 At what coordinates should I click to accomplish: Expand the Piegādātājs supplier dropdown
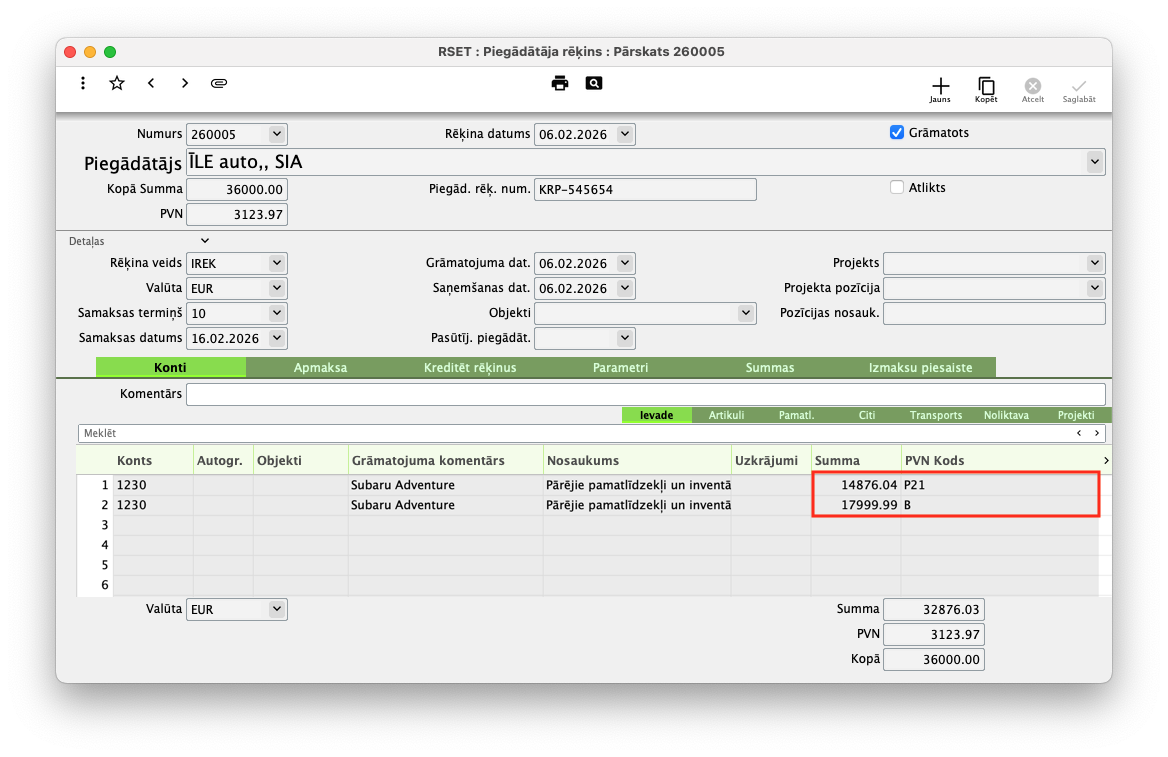pyautogui.click(x=1095, y=161)
